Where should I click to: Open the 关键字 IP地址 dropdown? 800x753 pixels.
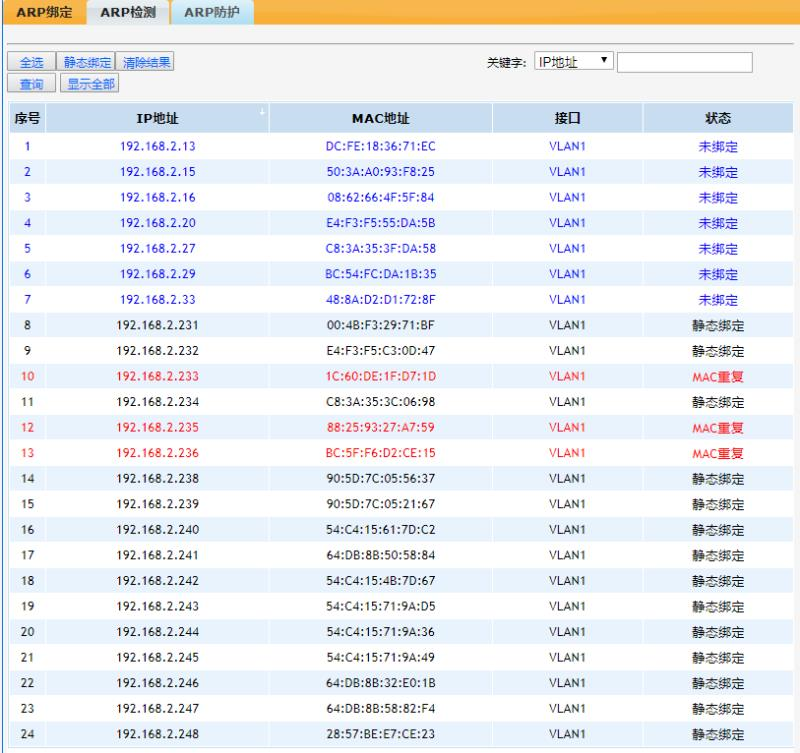[573, 63]
